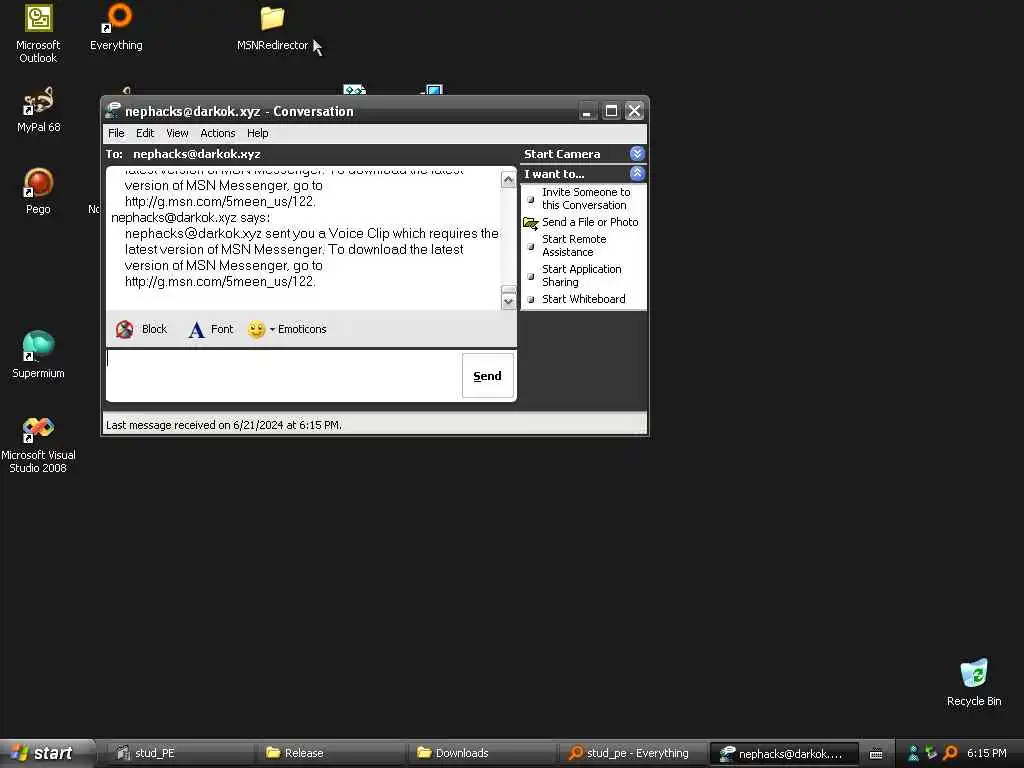Viewport: 1024px width, 768px height.
Task: Click 'Last message received' status bar text
Action: point(223,425)
